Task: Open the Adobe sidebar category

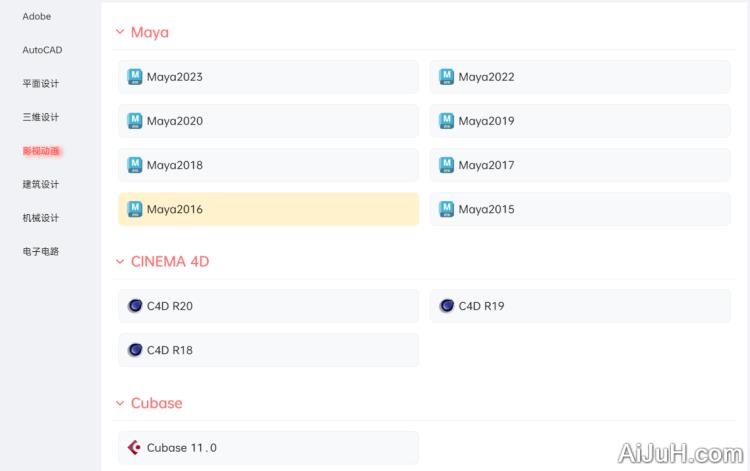Action: (x=37, y=17)
